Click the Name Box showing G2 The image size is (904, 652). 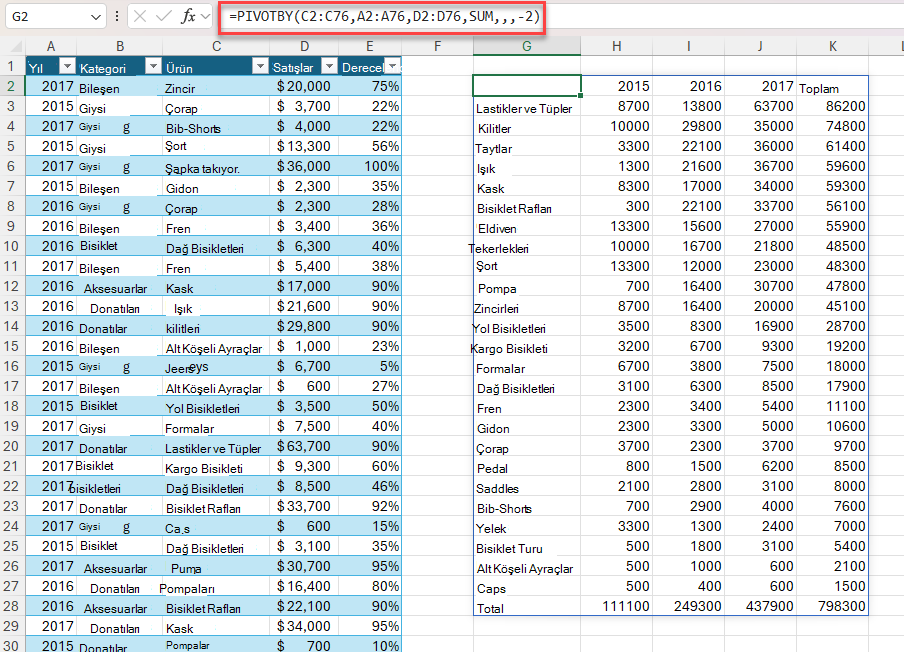tap(55, 17)
